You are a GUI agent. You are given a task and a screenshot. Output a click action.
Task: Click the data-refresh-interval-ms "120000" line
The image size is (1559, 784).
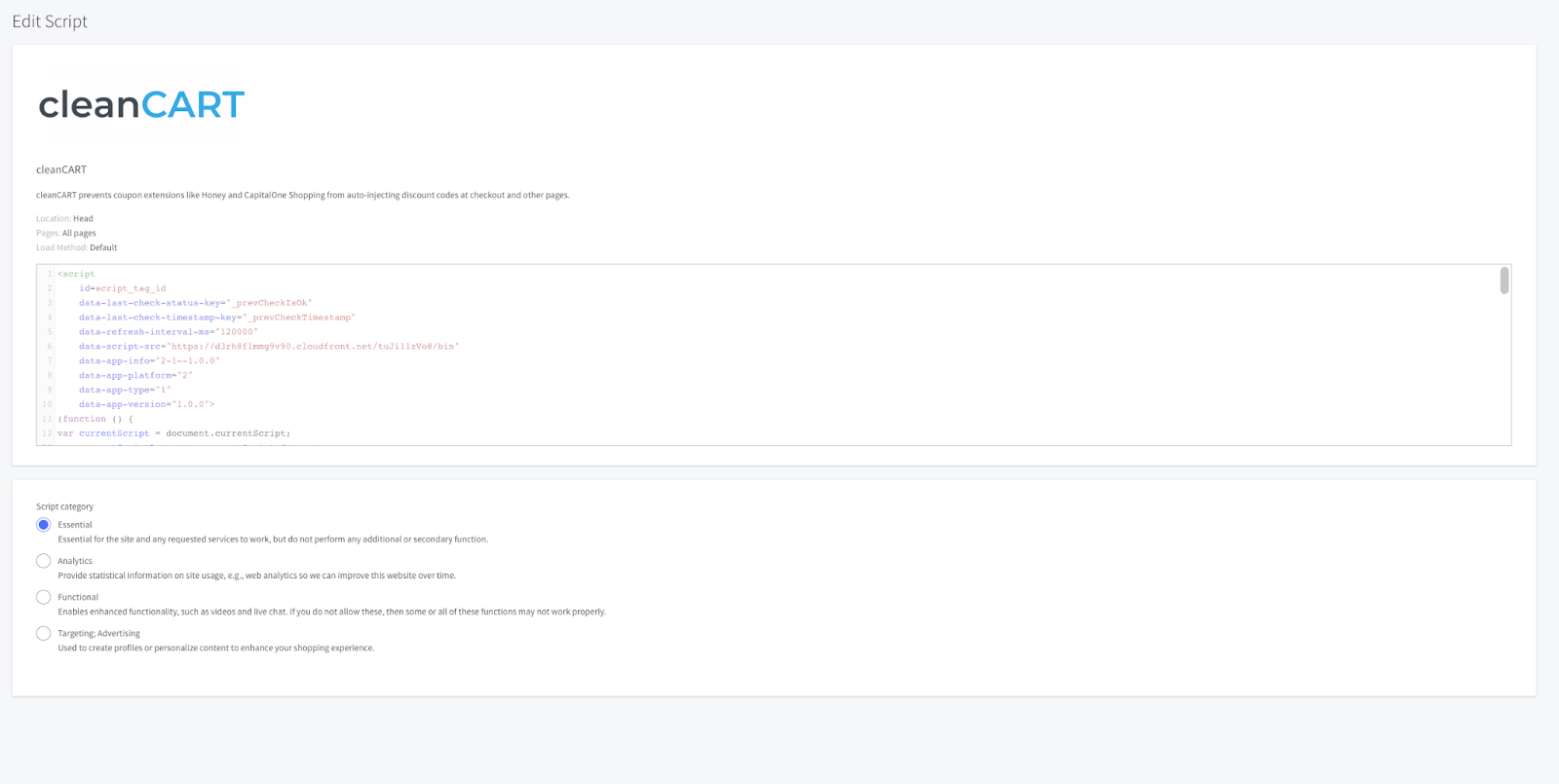click(x=169, y=332)
